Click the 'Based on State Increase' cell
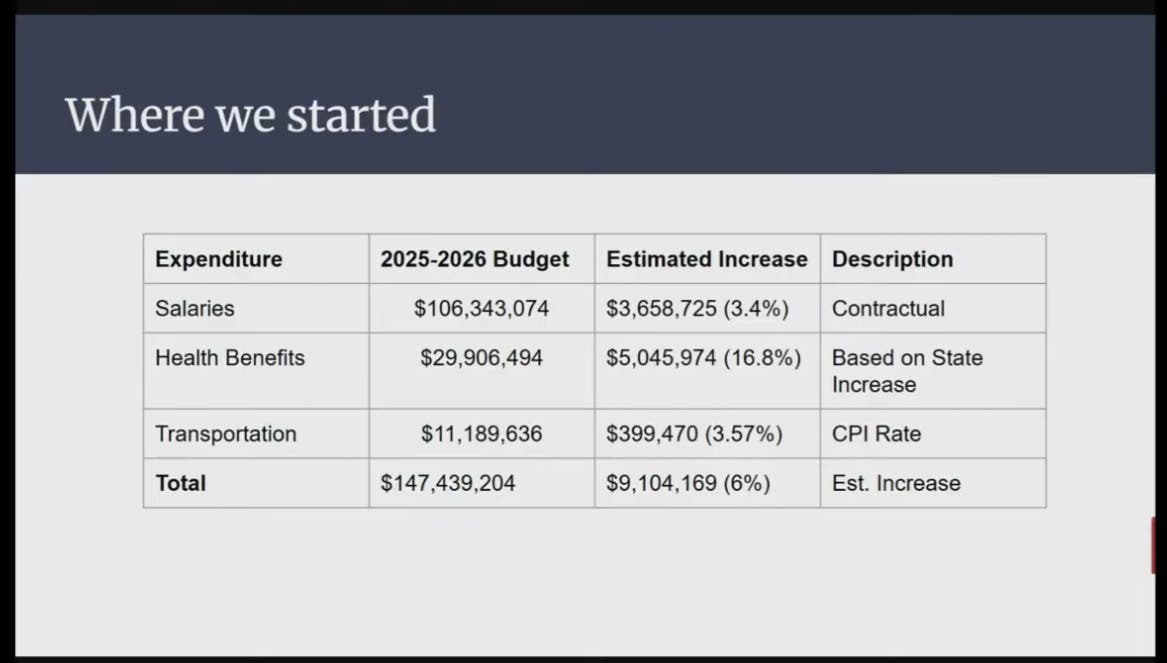This screenshot has width=1167, height=663. (933, 371)
